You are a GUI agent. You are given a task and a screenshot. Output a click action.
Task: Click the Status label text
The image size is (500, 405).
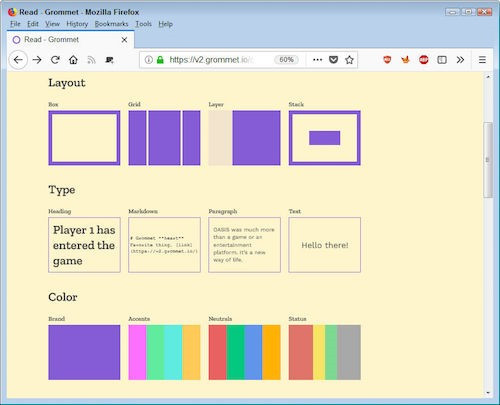[297, 319]
